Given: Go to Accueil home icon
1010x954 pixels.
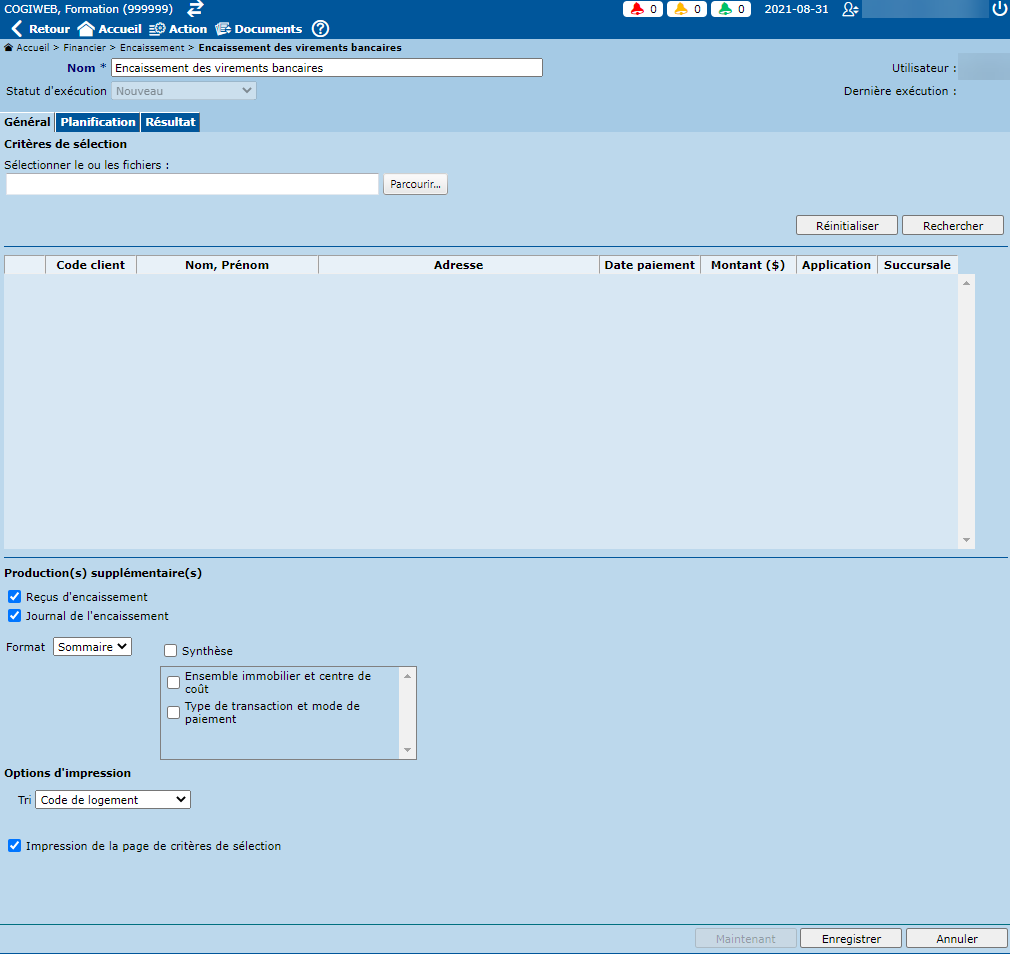Looking at the screenshot, I should 86,29.
